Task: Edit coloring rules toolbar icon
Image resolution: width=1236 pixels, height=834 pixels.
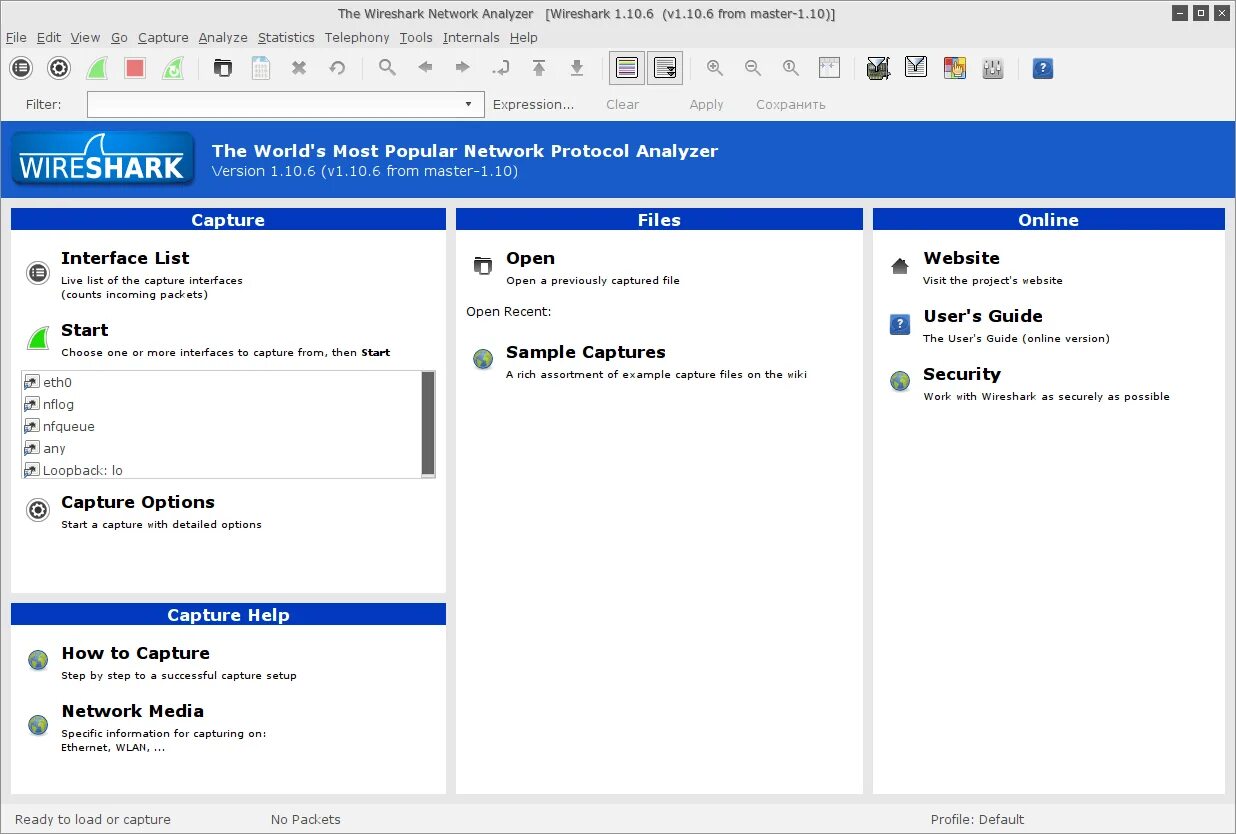Action: (955, 68)
